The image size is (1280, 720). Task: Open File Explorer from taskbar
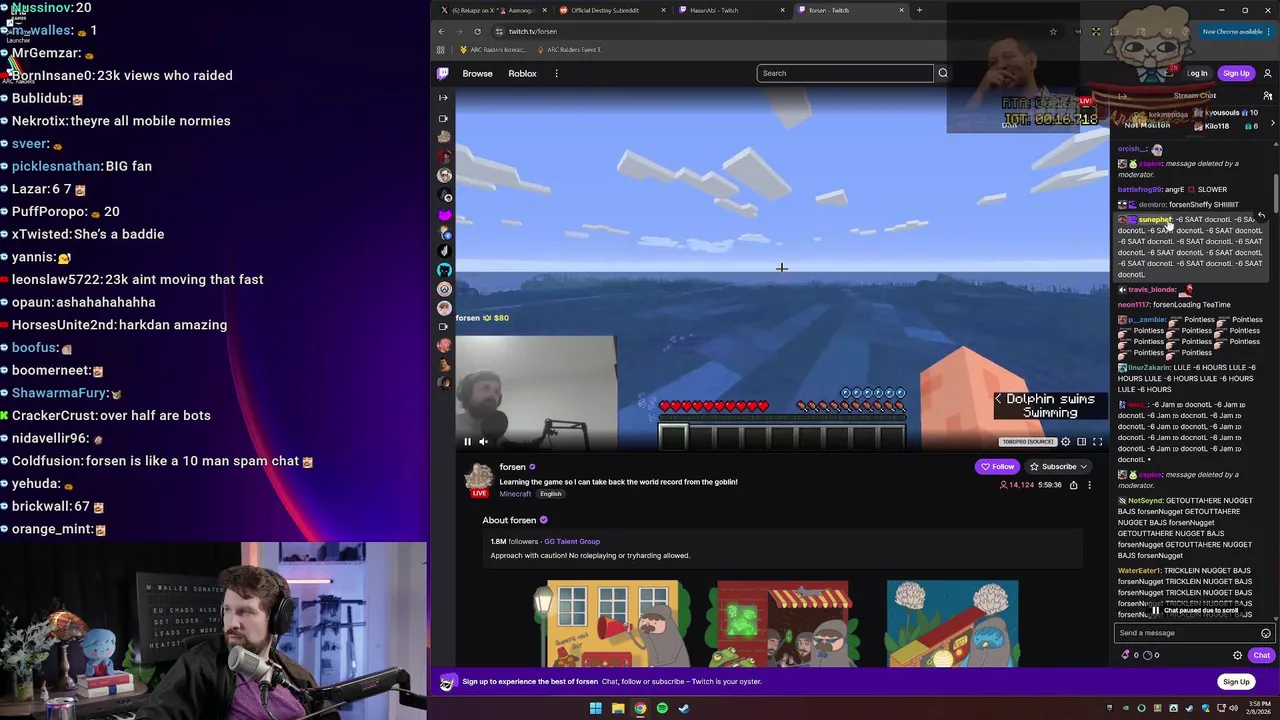pyautogui.click(x=618, y=708)
